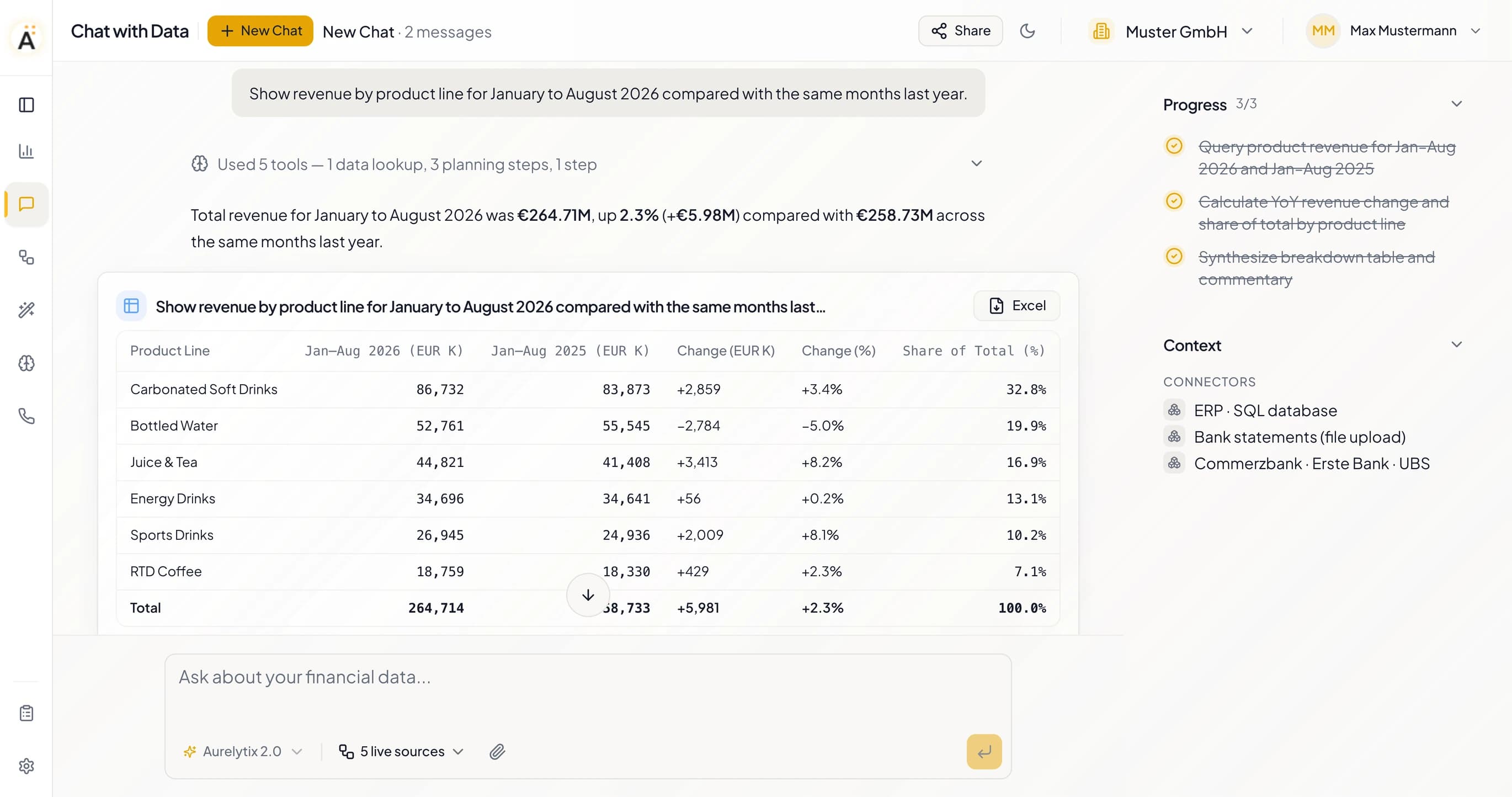Collapse the Progress section chevron
1512x797 pixels.
click(x=1456, y=104)
